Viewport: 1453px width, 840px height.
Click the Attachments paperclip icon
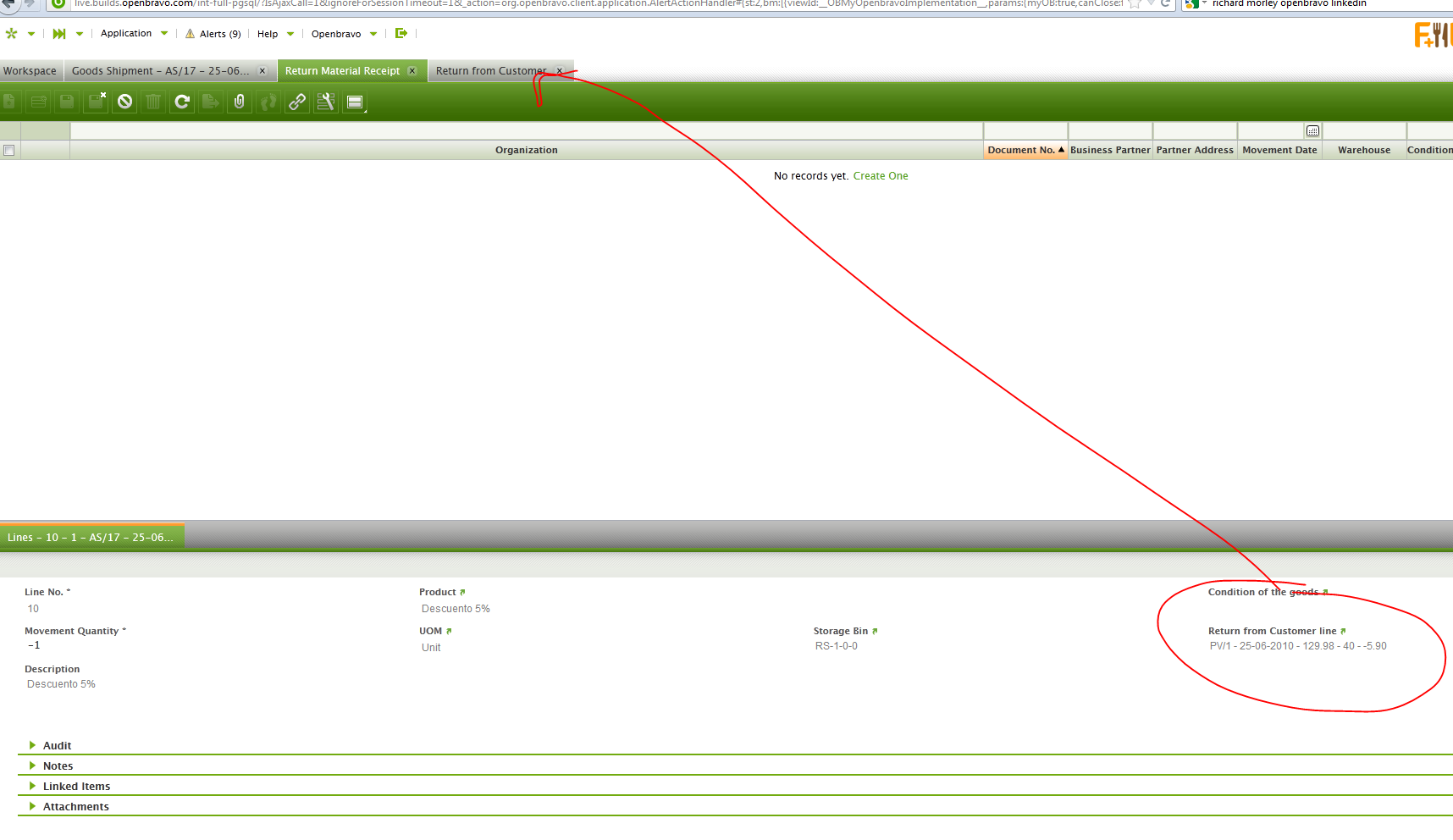pos(240,102)
